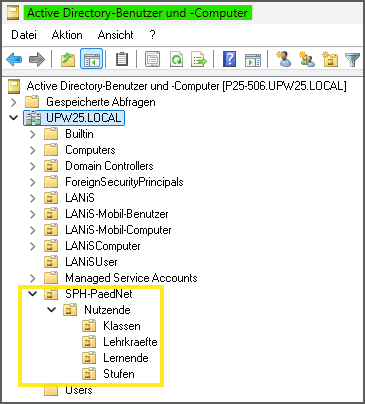
Task: Expand the LANiS-Mobil-Benutzer node
Action: 33,214
